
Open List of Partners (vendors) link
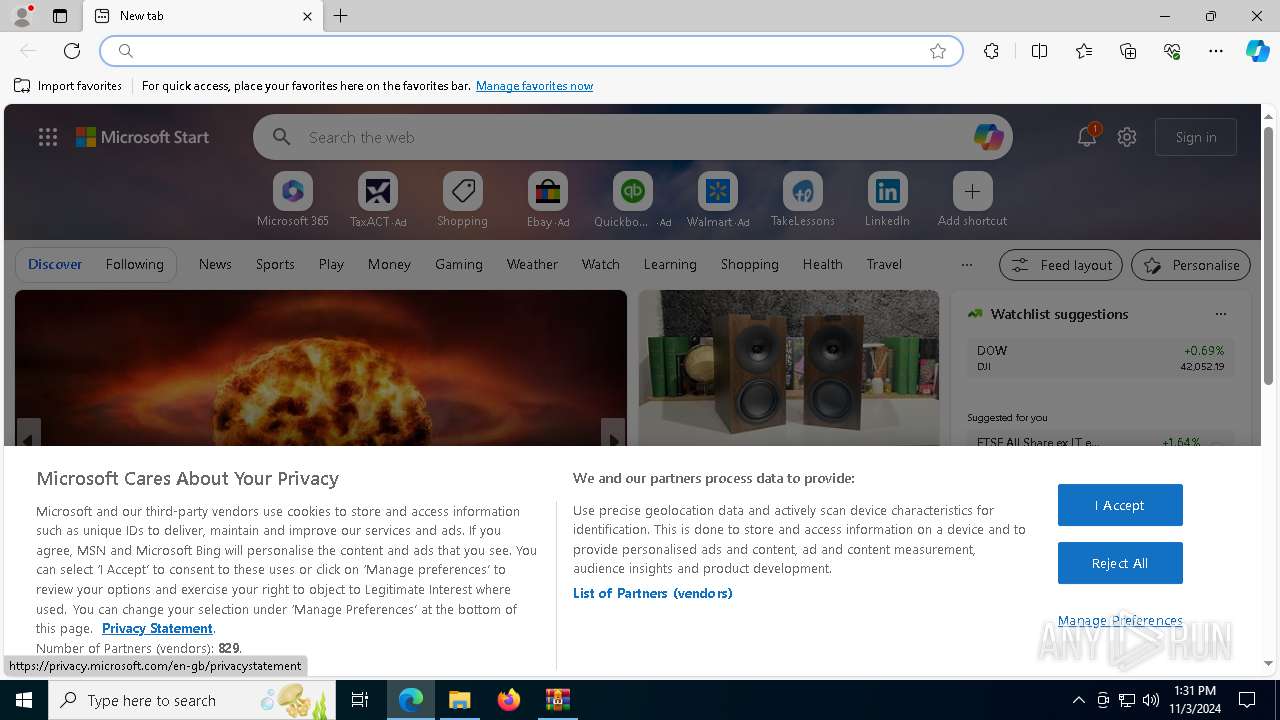(653, 593)
